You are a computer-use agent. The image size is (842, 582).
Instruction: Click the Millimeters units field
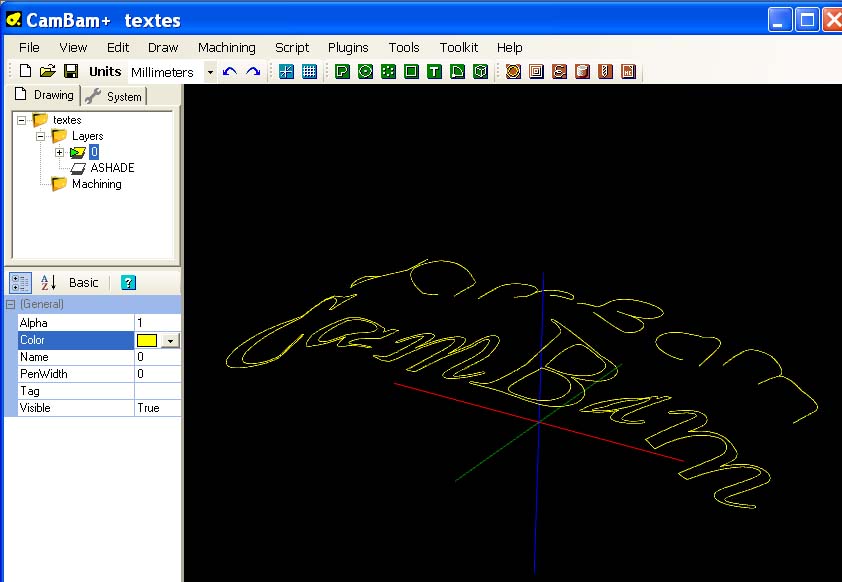coord(165,72)
